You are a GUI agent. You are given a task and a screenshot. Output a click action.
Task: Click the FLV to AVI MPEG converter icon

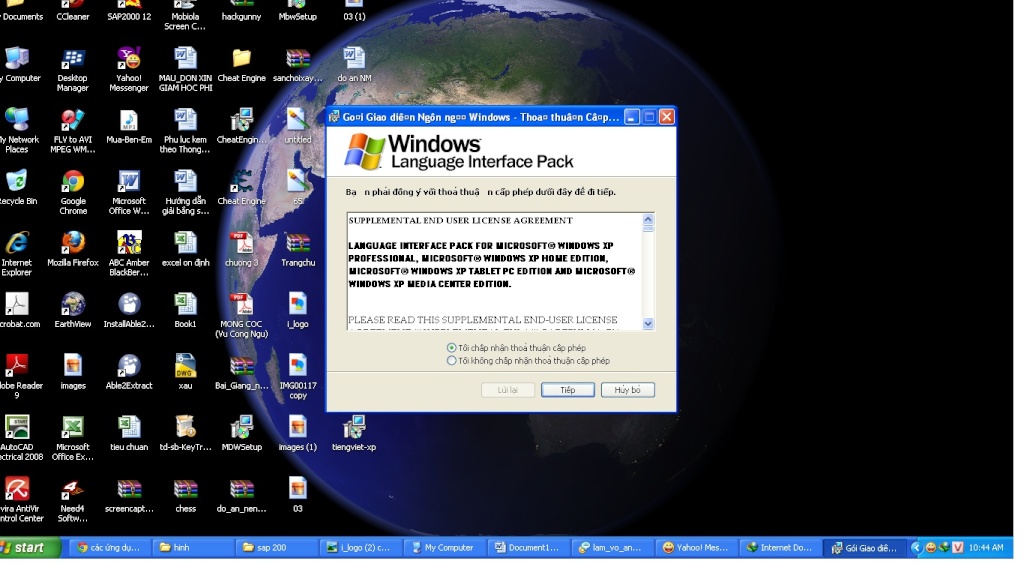73,131
